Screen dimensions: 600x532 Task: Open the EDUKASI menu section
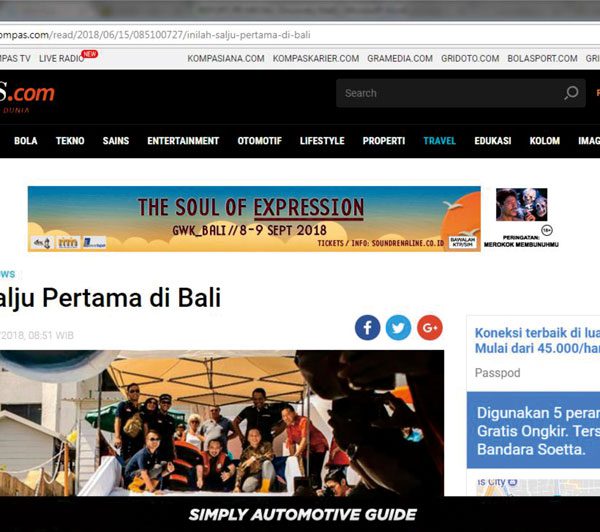coord(493,141)
